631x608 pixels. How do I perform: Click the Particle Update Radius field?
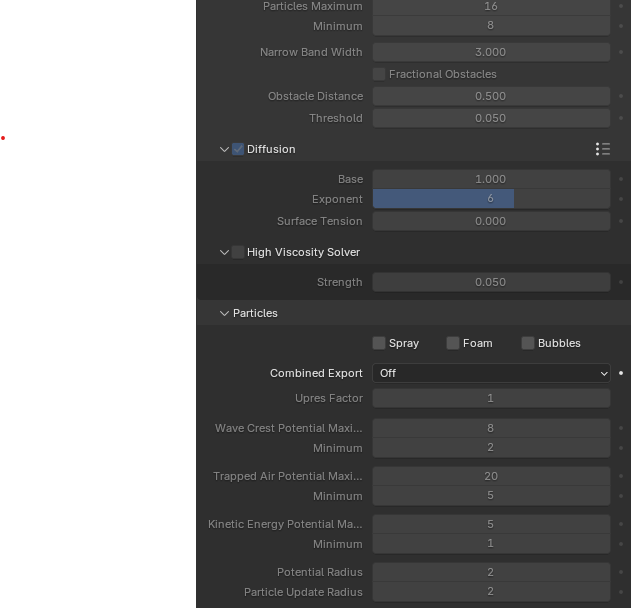(x=491, y=592)
